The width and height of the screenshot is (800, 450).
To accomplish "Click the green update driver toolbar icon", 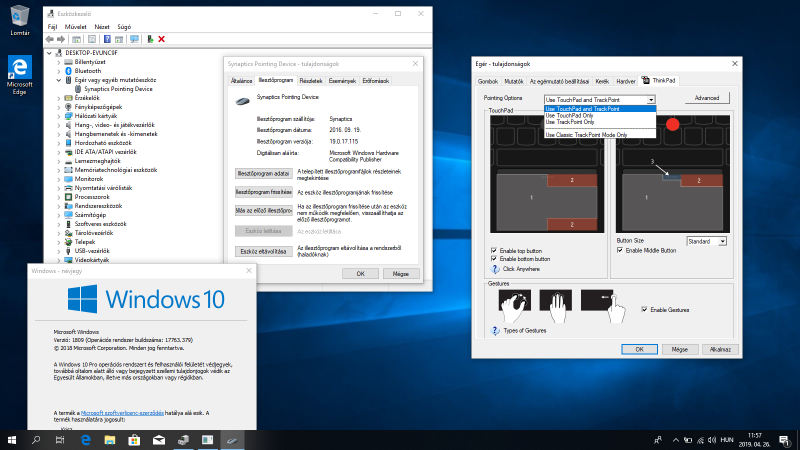I will (x=150, y=39).
